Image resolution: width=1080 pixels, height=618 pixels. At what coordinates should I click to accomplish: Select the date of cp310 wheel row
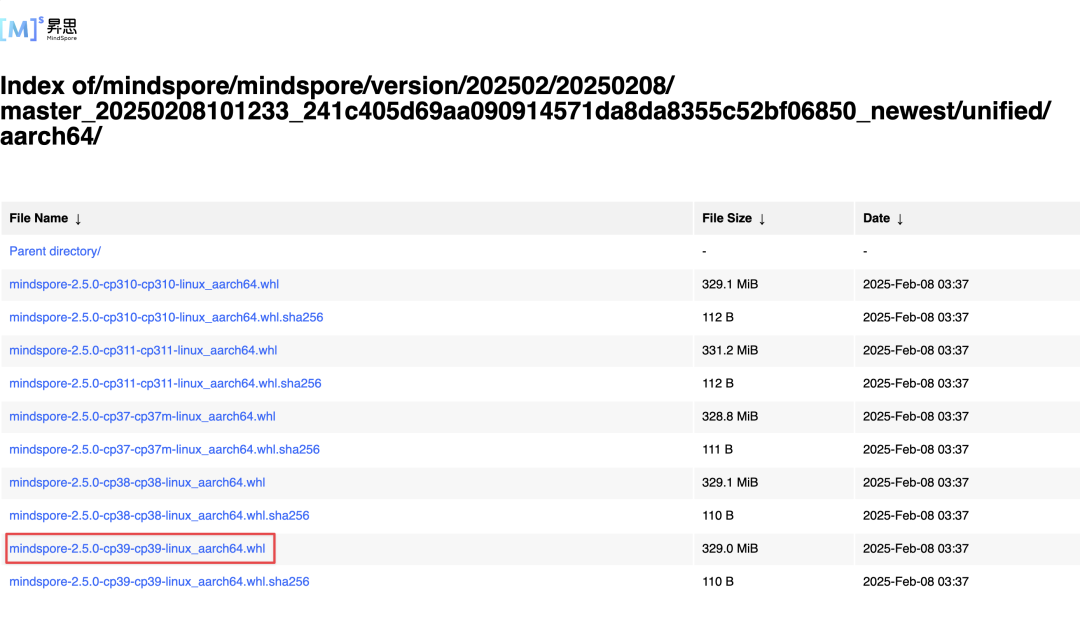(x=916, y=285)
